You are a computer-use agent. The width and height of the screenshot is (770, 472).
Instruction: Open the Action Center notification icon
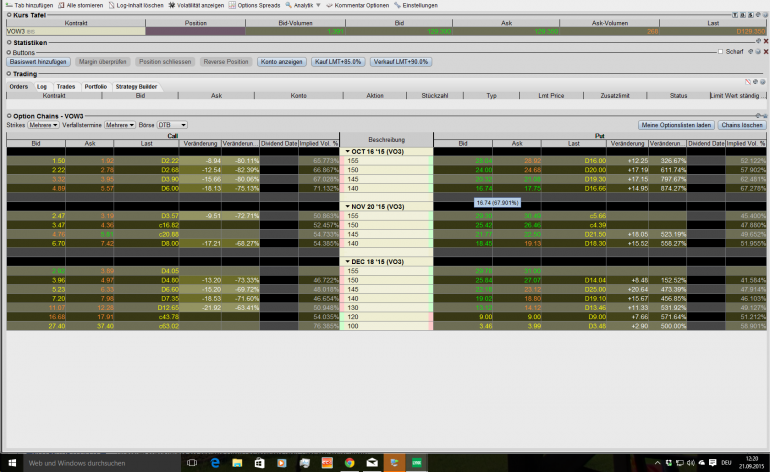pyautogui.click(x=713, y=463)
